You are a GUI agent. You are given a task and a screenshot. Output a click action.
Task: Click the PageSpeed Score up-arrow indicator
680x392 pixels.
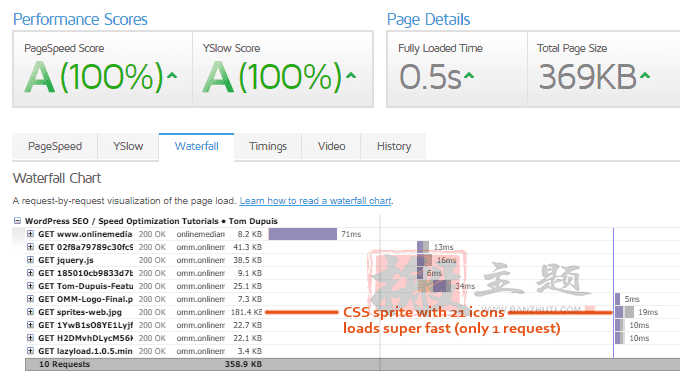pyautogui.click(x=172, y=76)
